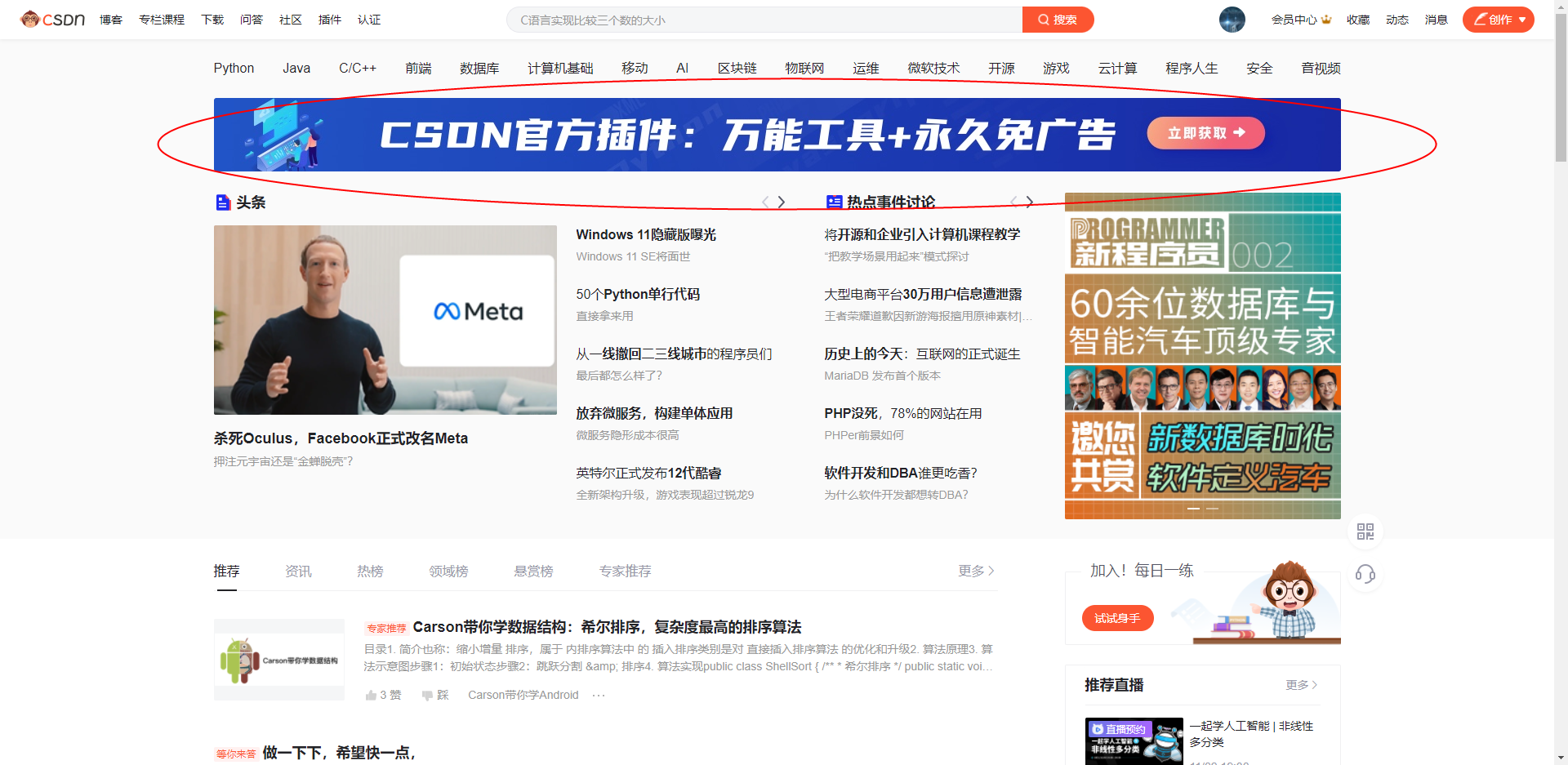Click the search input field
This screenshot has height=765, width=1568.
(764, 20)
